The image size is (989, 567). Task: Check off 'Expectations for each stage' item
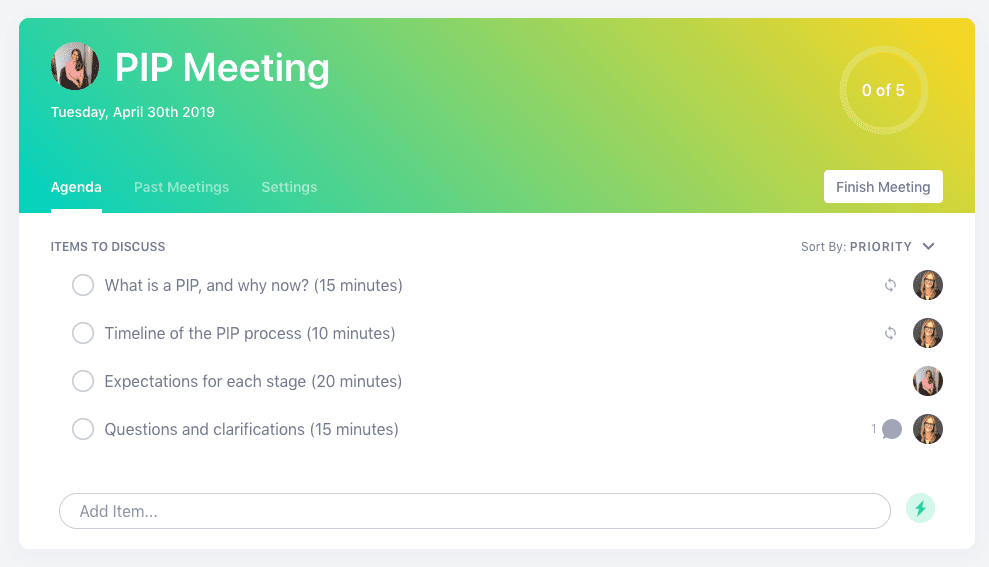(83, 381)
